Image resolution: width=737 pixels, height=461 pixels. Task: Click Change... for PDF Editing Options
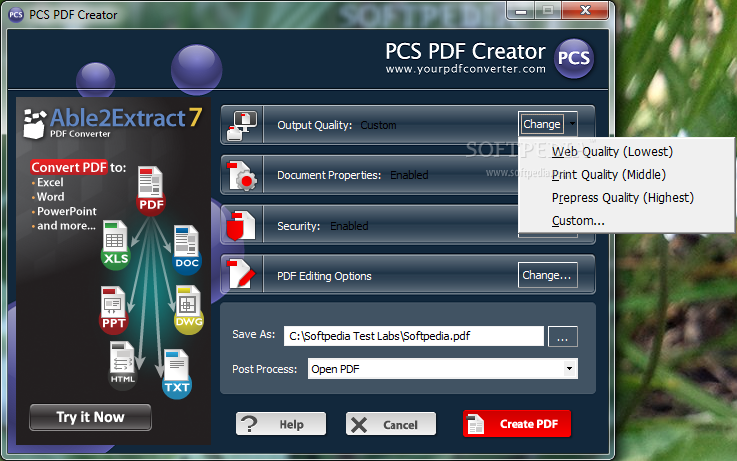pyautogui.click(x=548, y=275)
